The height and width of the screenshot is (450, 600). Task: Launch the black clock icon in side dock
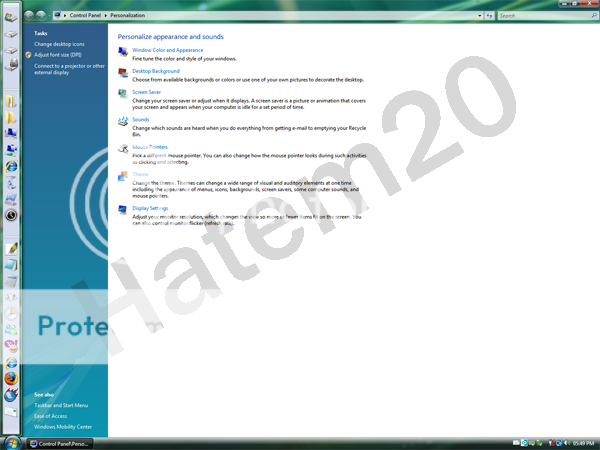(x=11, y=215)
